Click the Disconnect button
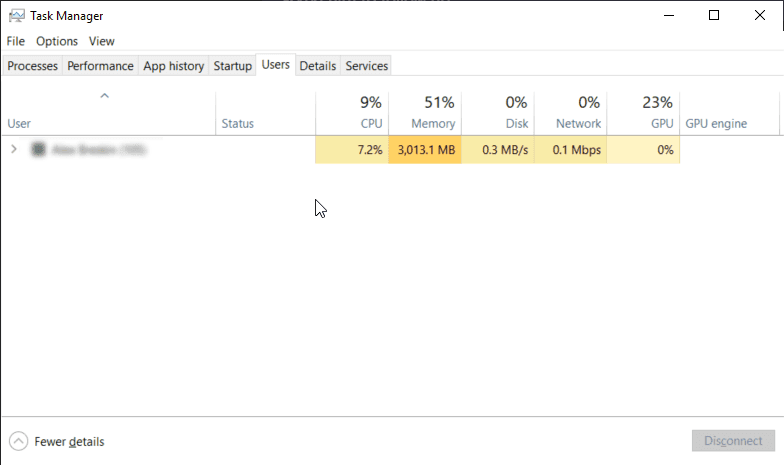This screenshot has height=465, width=784. click(733, 441)
